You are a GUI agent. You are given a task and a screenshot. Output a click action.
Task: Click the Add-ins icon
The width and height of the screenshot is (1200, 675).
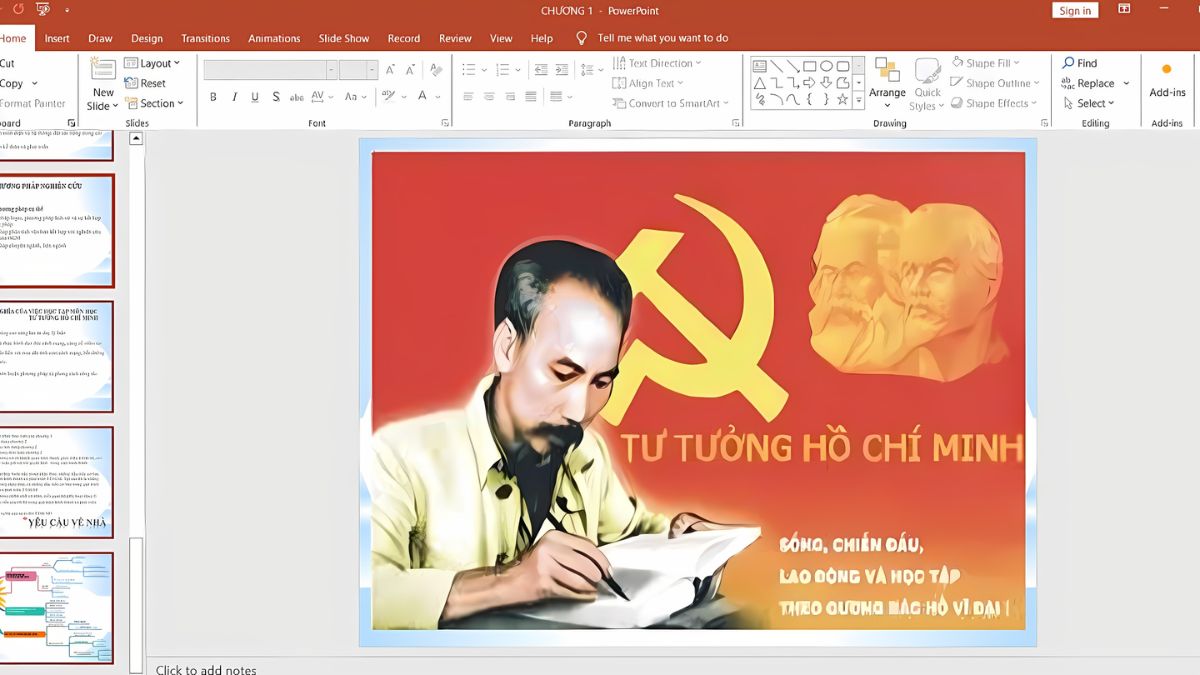(x=1166, y=69)
